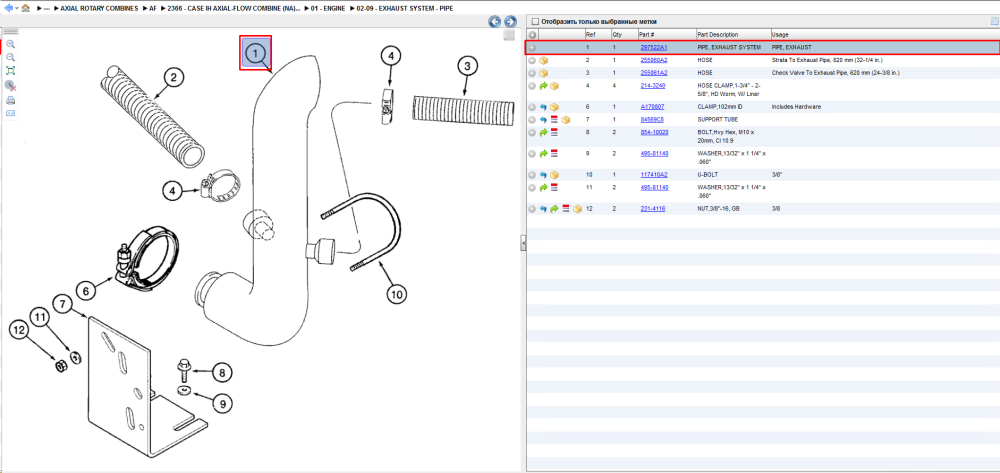The height and width of the screenshot is (473, 1000).
Task: Click the red list icon in the SUPPORT TUBE row
Action: (554, 120)
